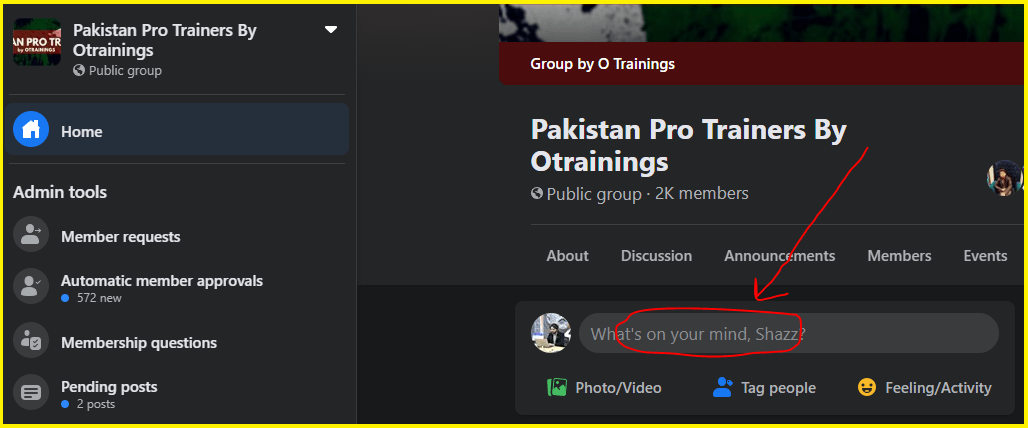Click the Public group label in sidebar

[125, 70]
